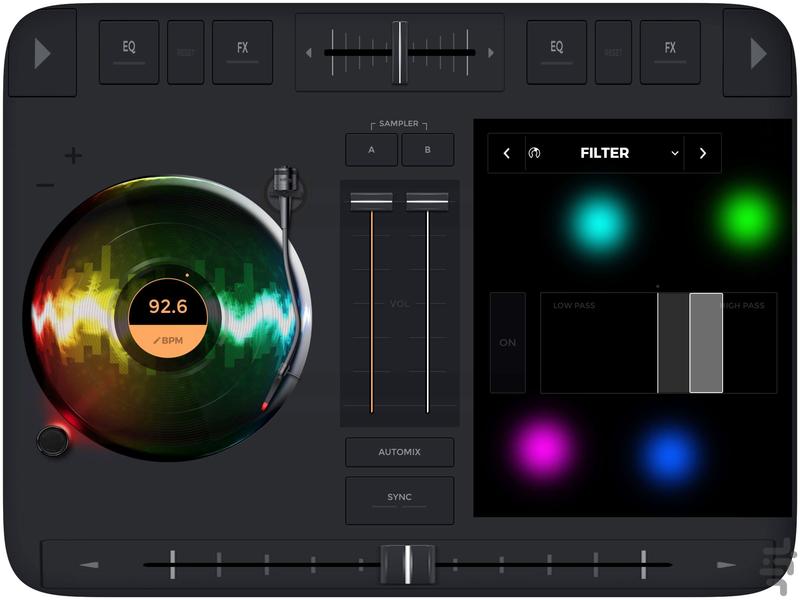
Task: Click the knob icon beside FILTER
Action: point(535,153)
